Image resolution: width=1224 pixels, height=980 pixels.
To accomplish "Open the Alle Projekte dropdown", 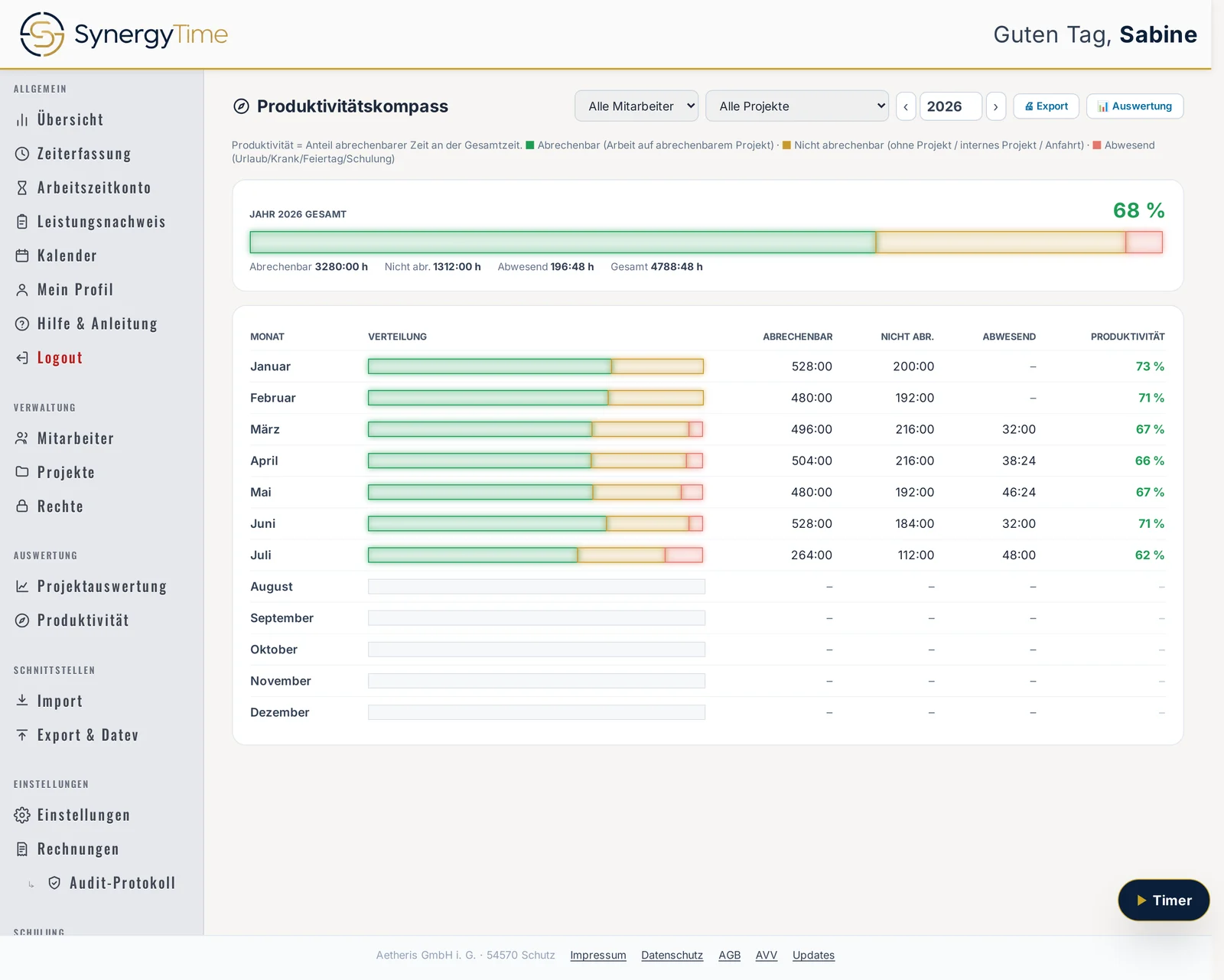I will (x=797, y=106).
